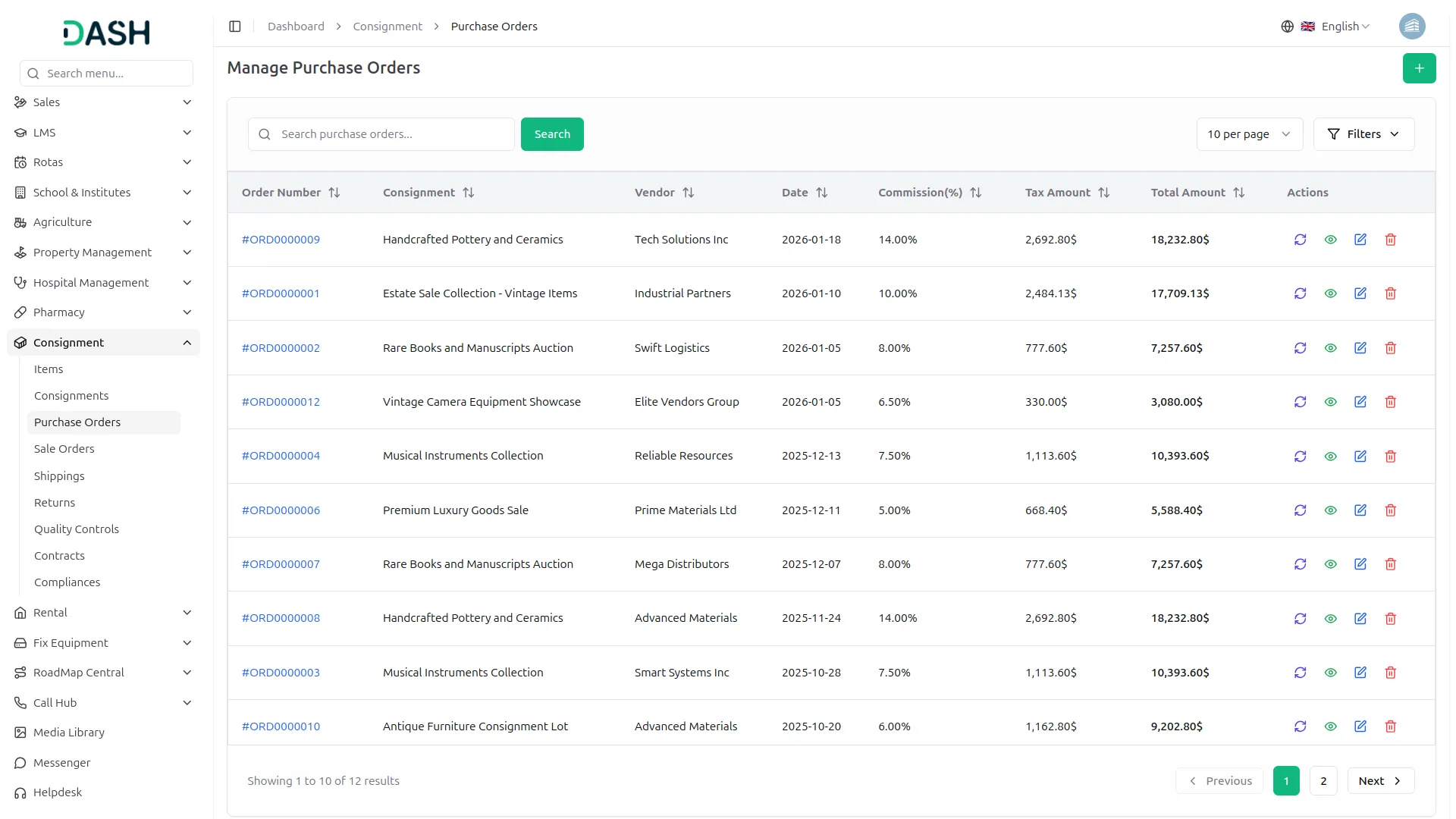Click refresh icon for order #ORD0000002
1456x819 pixels.
coord(1300,348)
